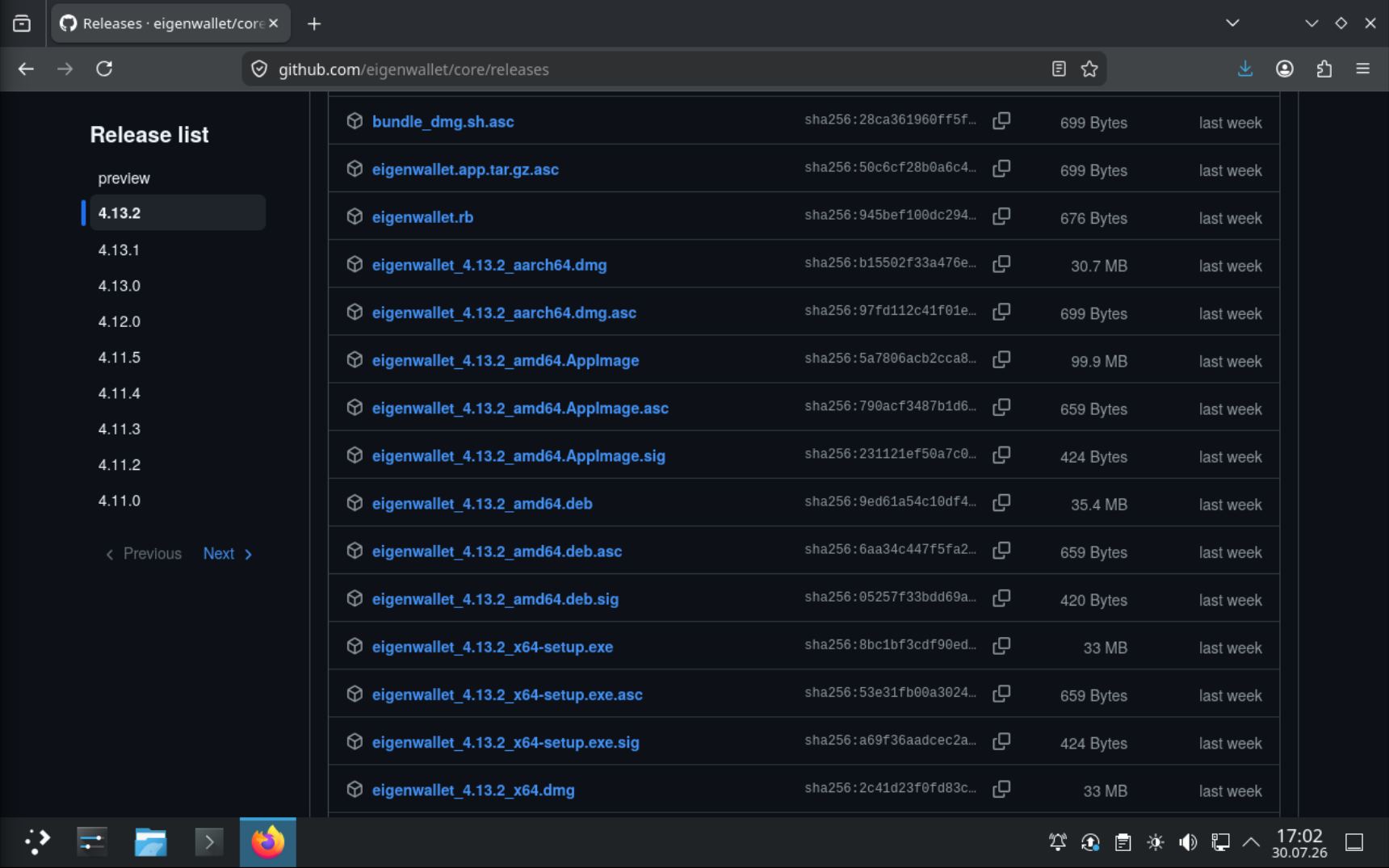Copy SHA256 hash for amd64.AppImage.sig file
Screen dimensions: 1389x868
(1001, 455)
